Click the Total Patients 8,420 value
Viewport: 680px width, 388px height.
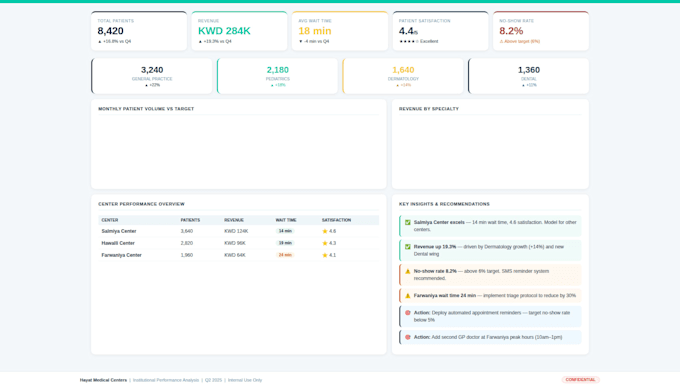coord(111,31)
